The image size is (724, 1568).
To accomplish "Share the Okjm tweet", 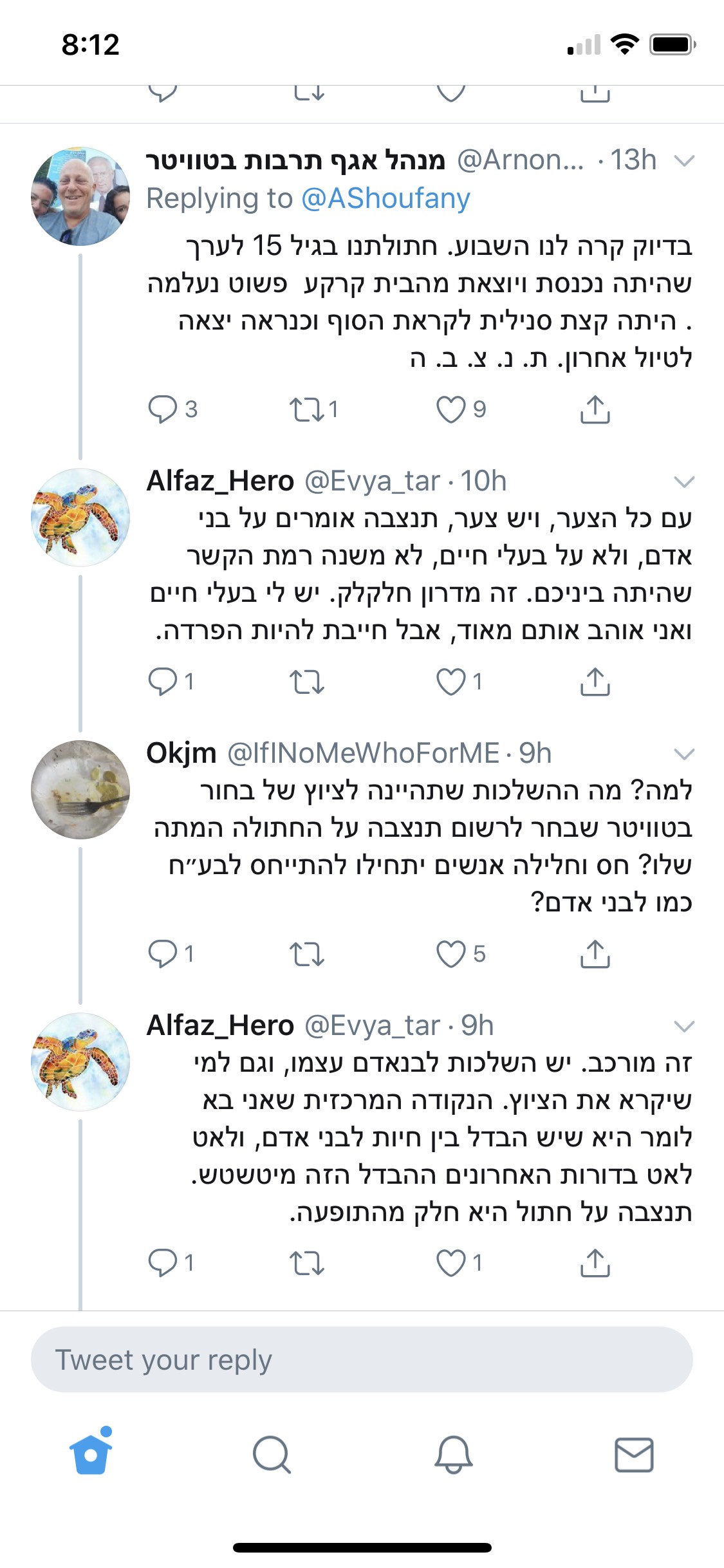I will (x=595, y=954).
